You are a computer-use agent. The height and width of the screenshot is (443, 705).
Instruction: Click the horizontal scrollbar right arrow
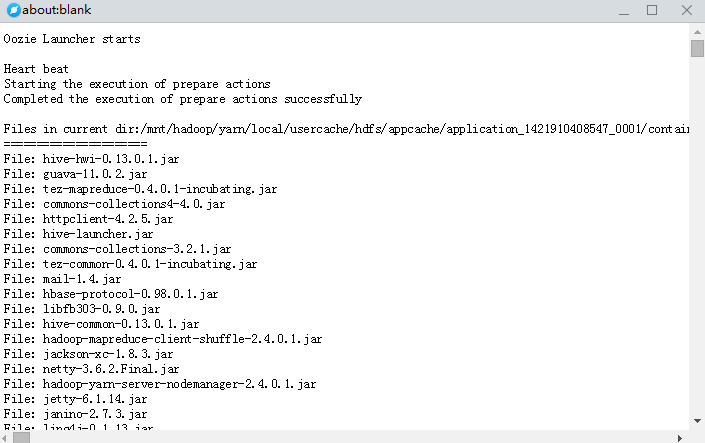coord(680,438)
